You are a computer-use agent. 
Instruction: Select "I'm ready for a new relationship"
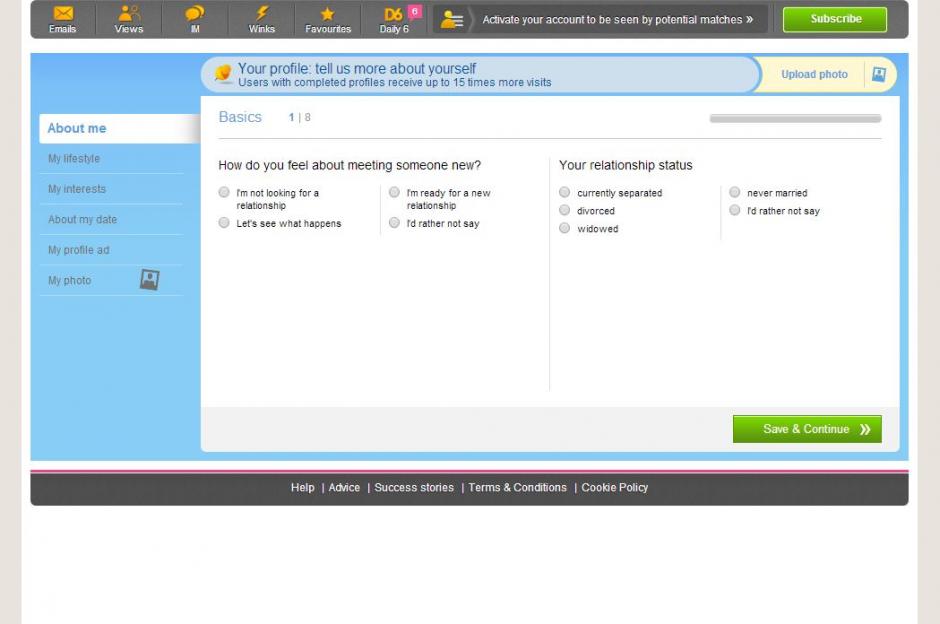pyautogui.click(x=394, y=192)
